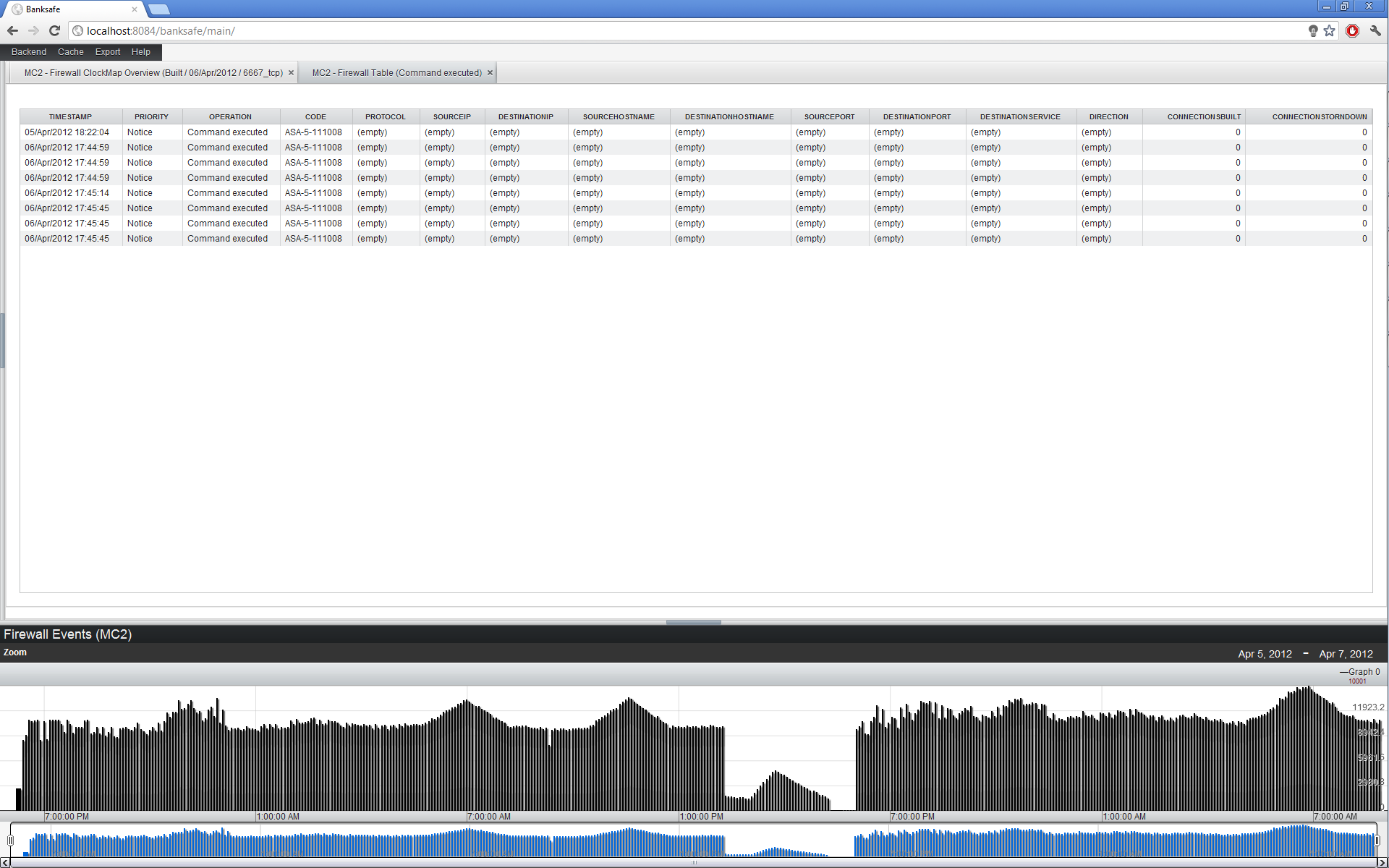Open the Cache menu
The width and height of the screenshot is (1389, 868).
(70, 52)
